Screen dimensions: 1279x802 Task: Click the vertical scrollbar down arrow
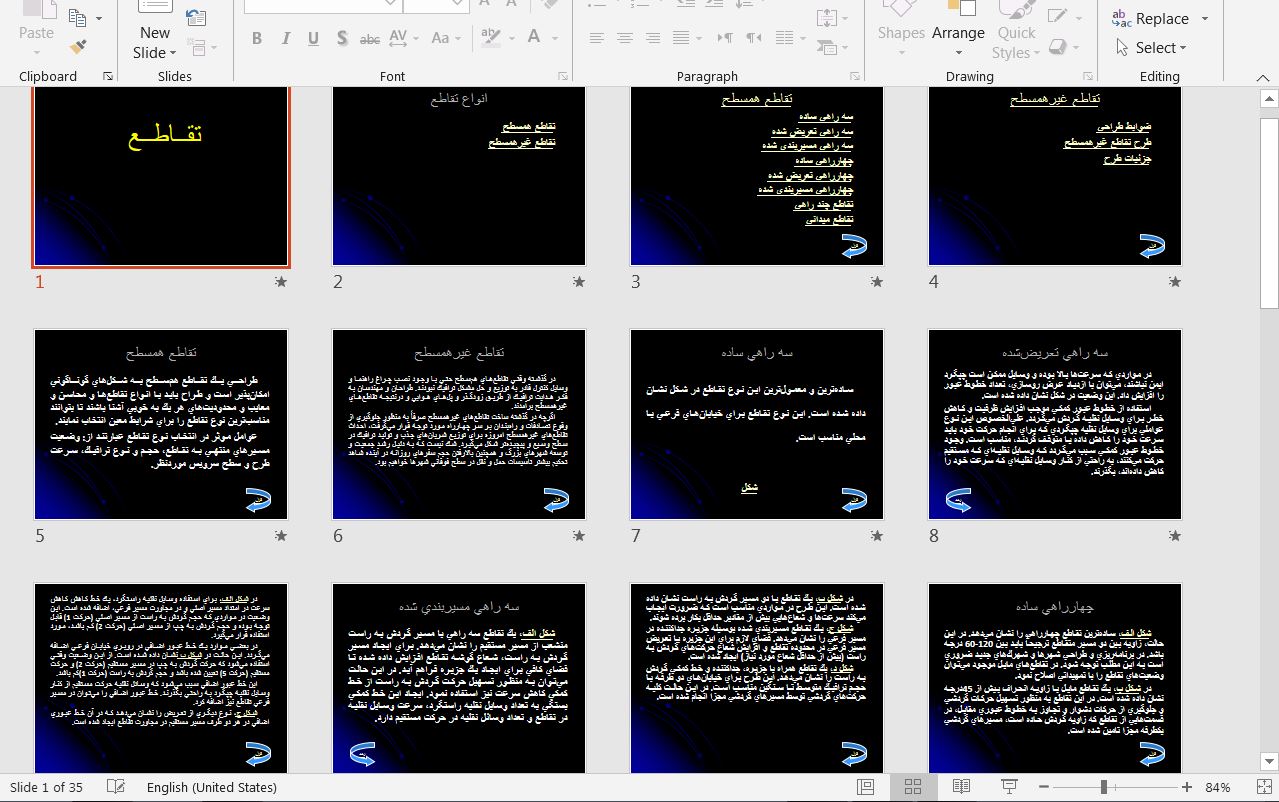pyautogui.click(x=1269, y=762)
